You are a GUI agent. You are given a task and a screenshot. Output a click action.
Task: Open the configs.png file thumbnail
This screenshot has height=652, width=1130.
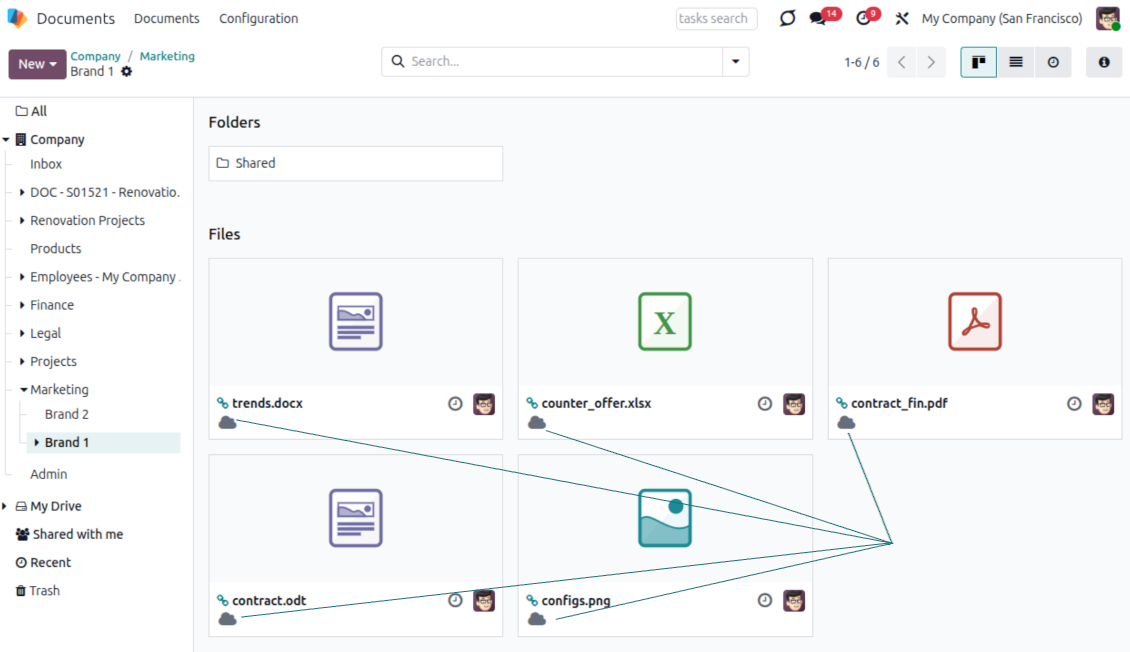(665, 518)
